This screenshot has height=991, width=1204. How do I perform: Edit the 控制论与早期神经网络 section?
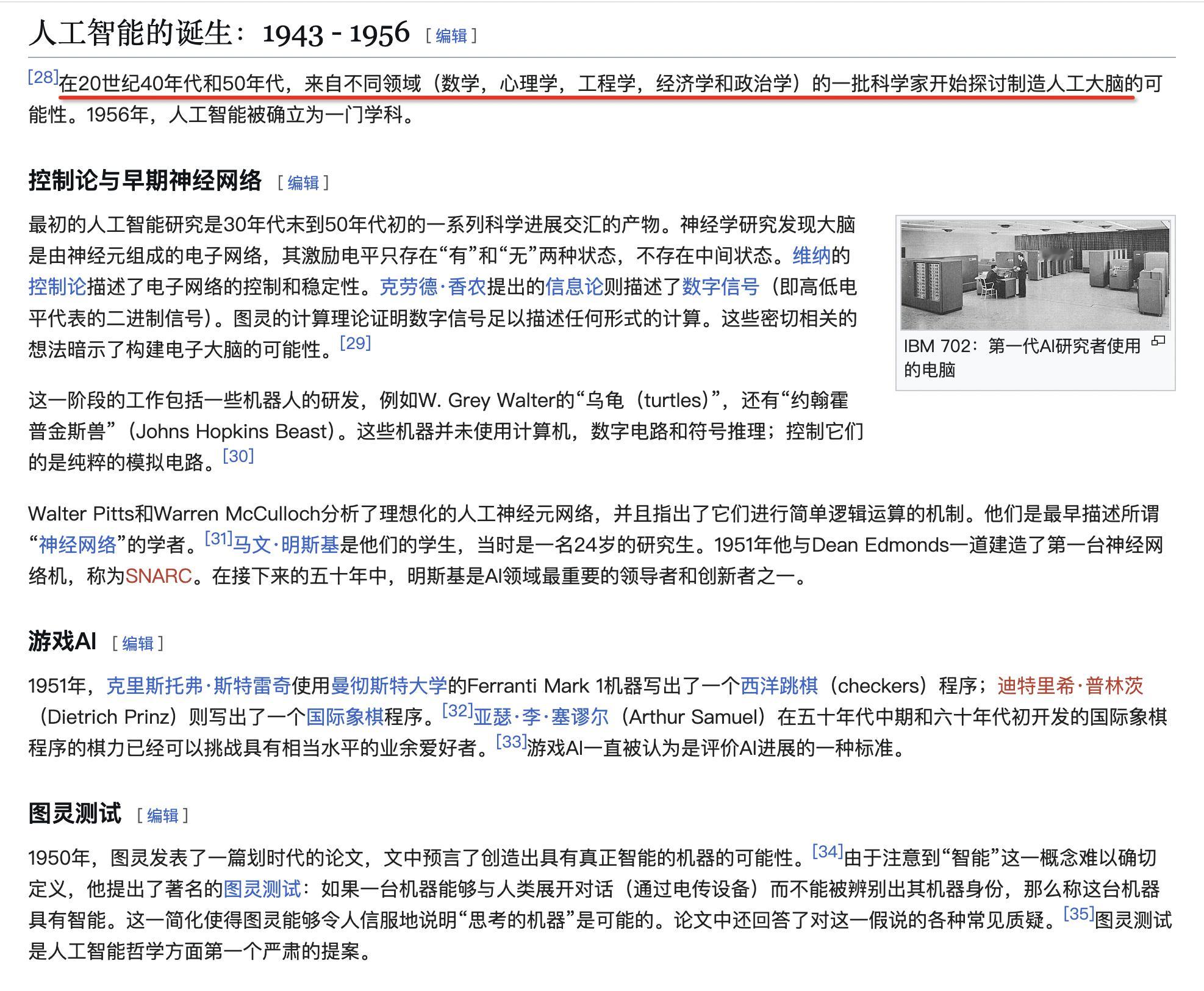point(303,182)
